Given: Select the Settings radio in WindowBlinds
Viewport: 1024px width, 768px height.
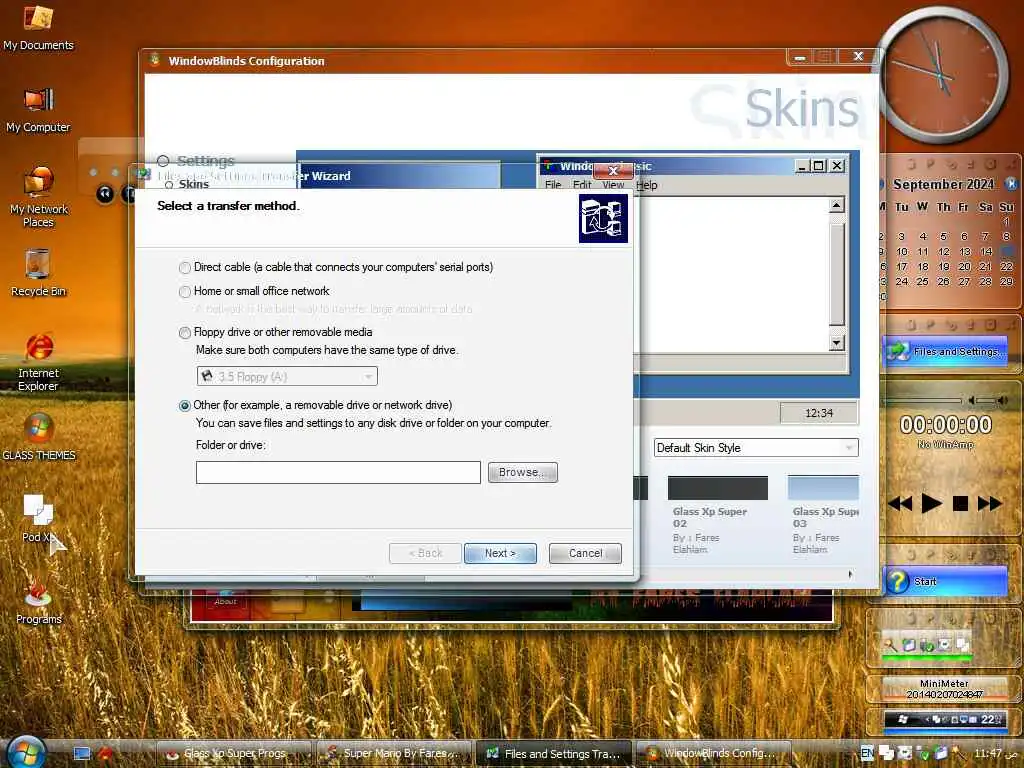Looking at the screenshot, I should (163, 161).
